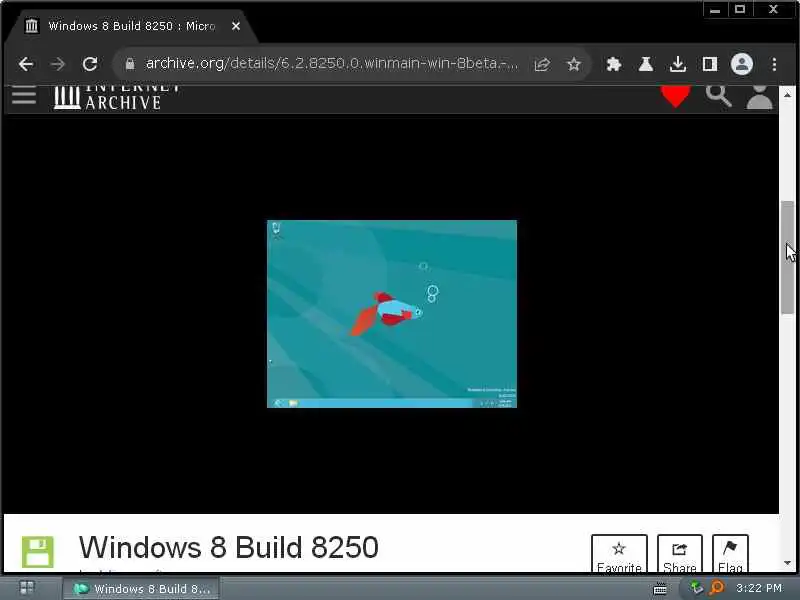Close the Windows 8 Build 8250 tab
This screenshot has width=800, height=600.
(236, 26)
